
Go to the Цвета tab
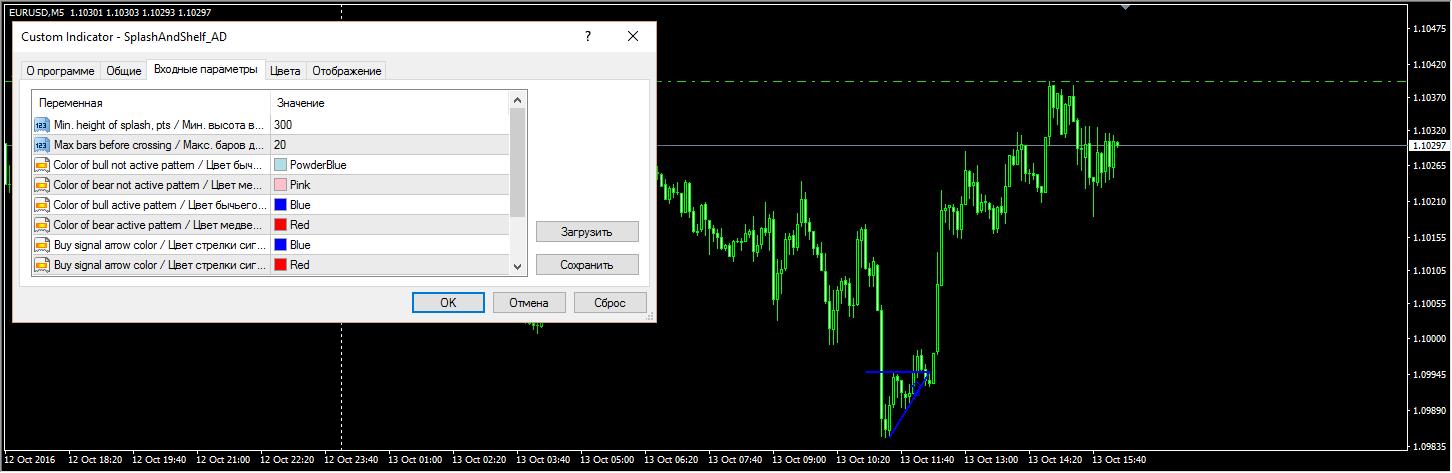[x=285, y=71]
